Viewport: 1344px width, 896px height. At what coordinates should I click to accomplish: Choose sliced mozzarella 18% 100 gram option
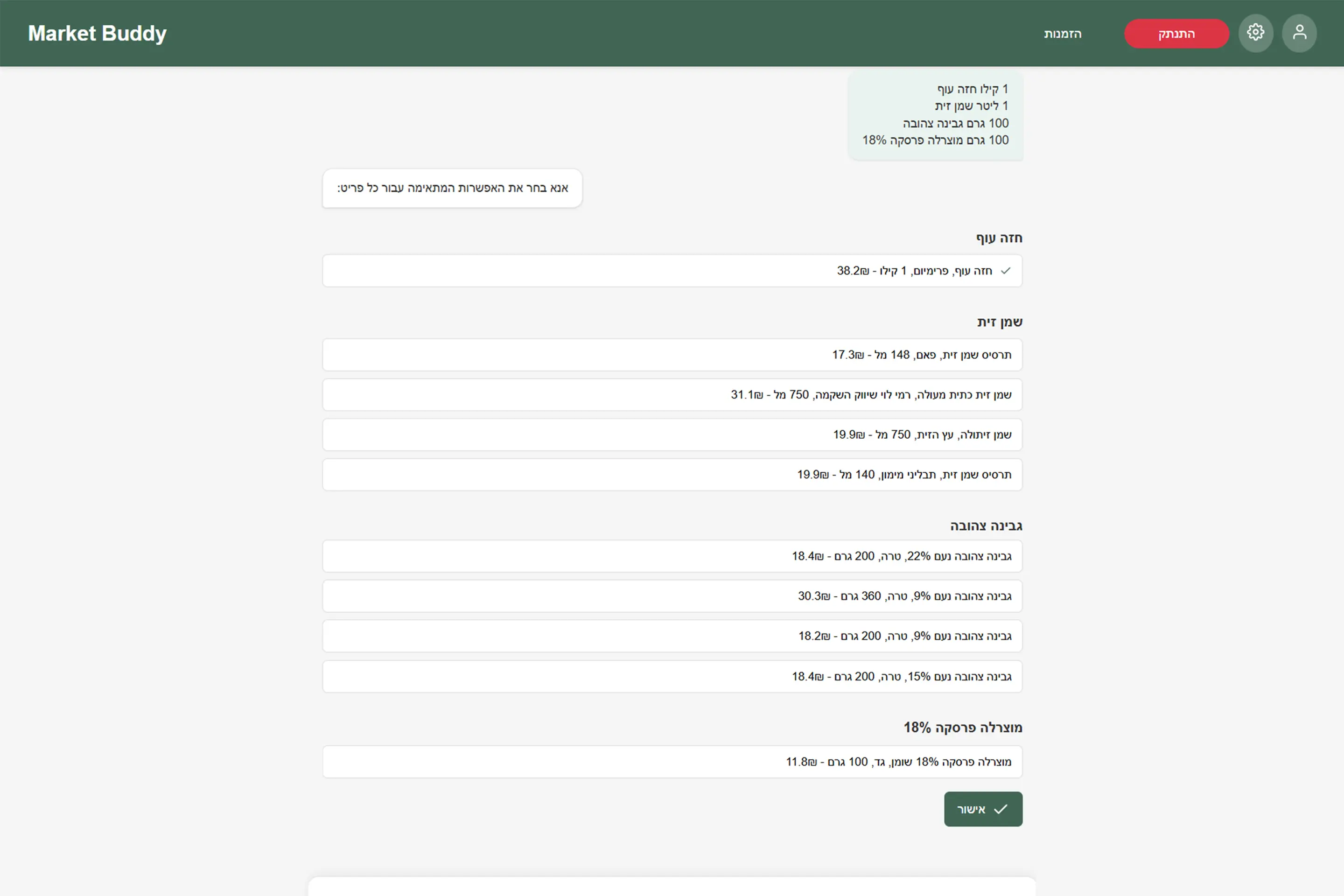point(672,762)
